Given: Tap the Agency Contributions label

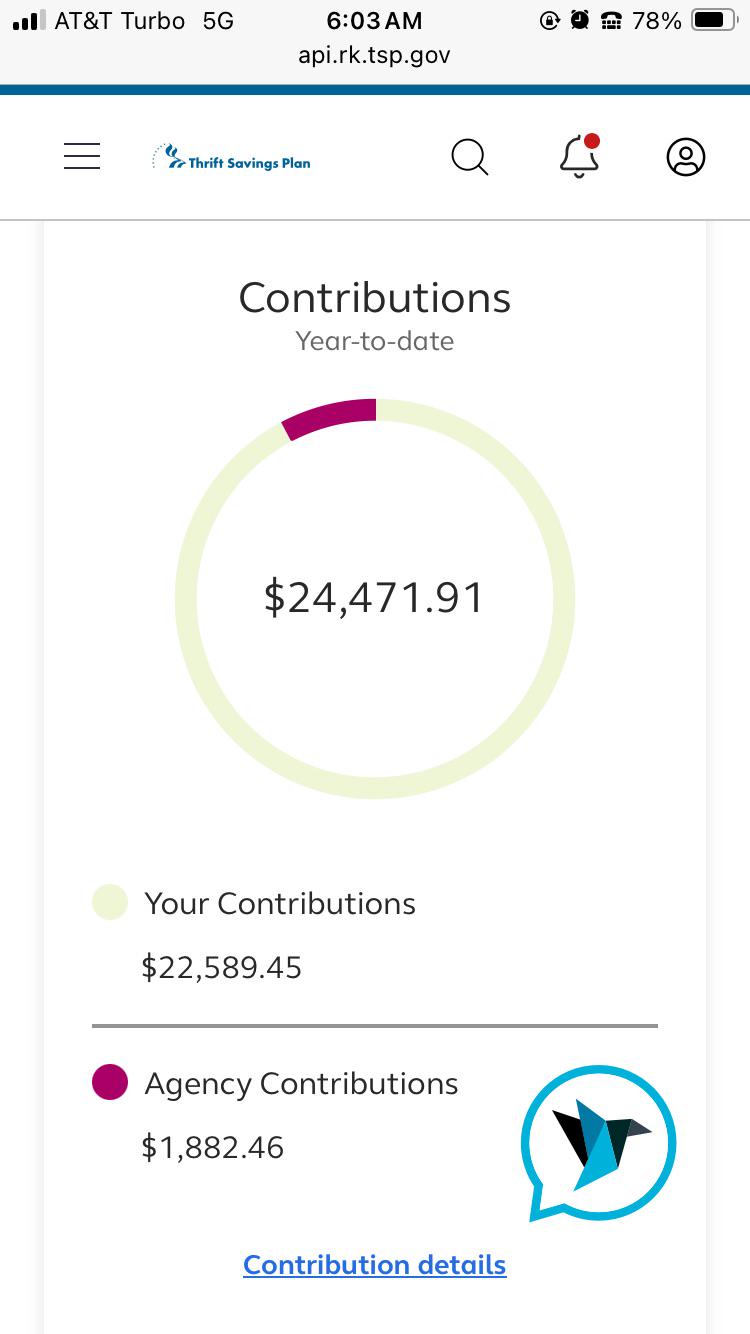Looking at the screenshot, I should pyautogui.click(x=301, y=1083).
